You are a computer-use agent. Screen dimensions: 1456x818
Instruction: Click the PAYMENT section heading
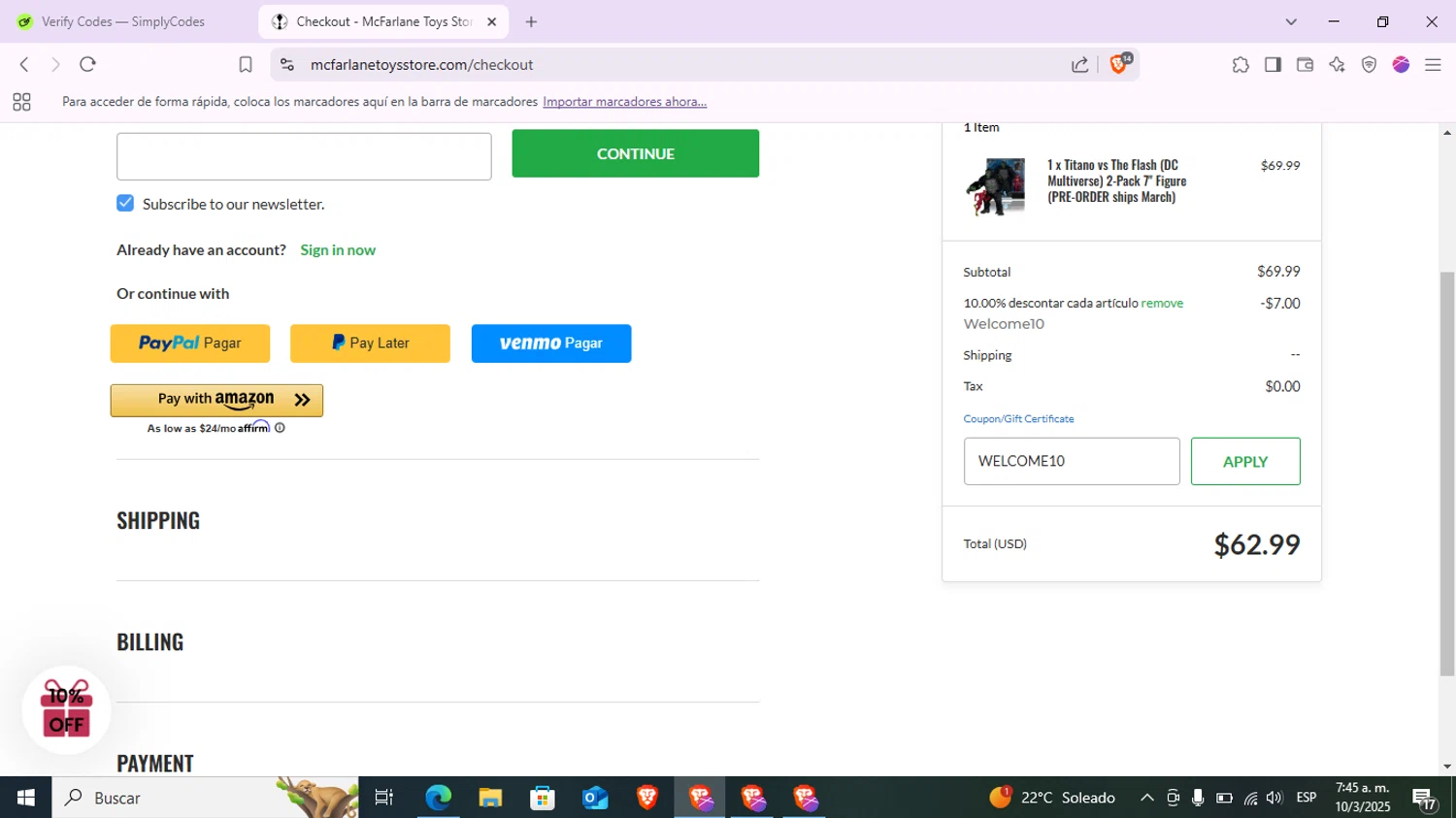tap(155, 763)
